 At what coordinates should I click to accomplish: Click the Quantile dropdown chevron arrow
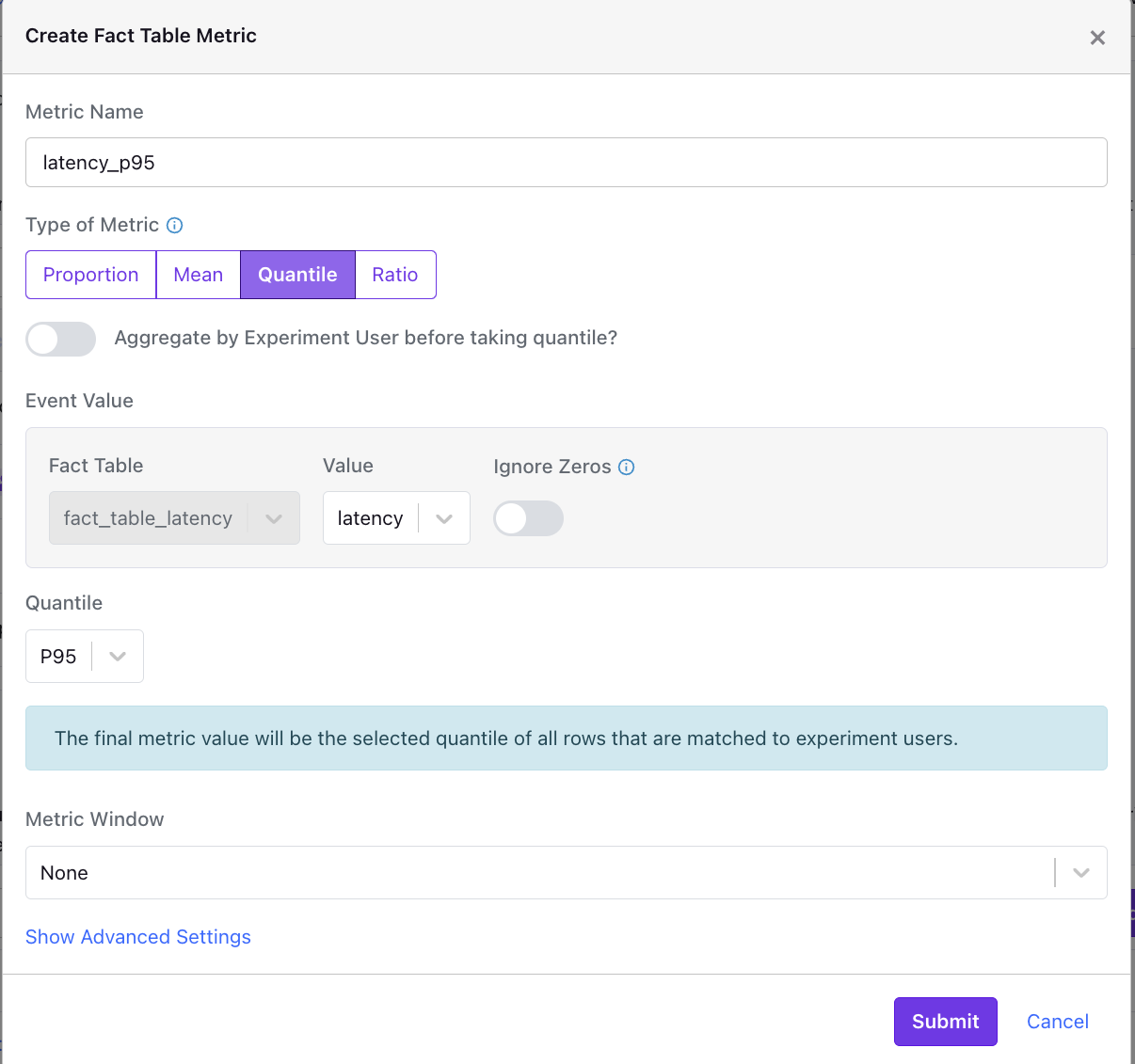(117, 656)
